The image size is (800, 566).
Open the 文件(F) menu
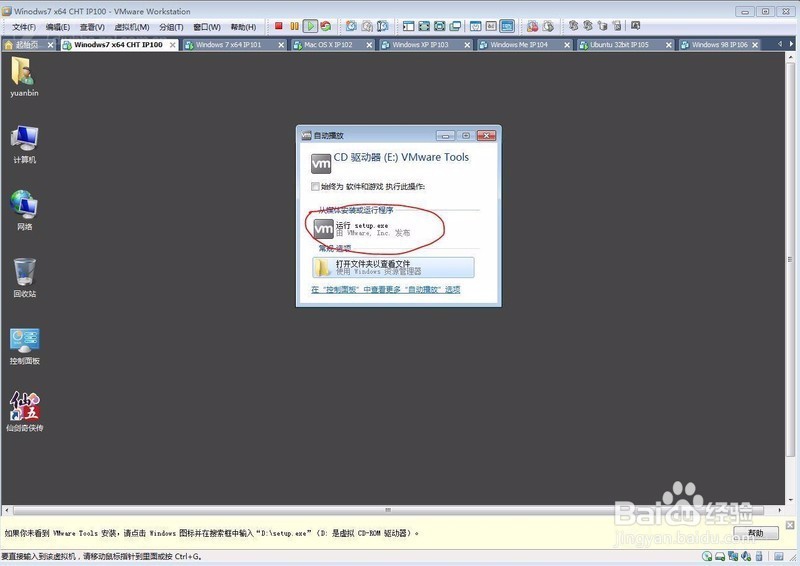tap(24, 27)
